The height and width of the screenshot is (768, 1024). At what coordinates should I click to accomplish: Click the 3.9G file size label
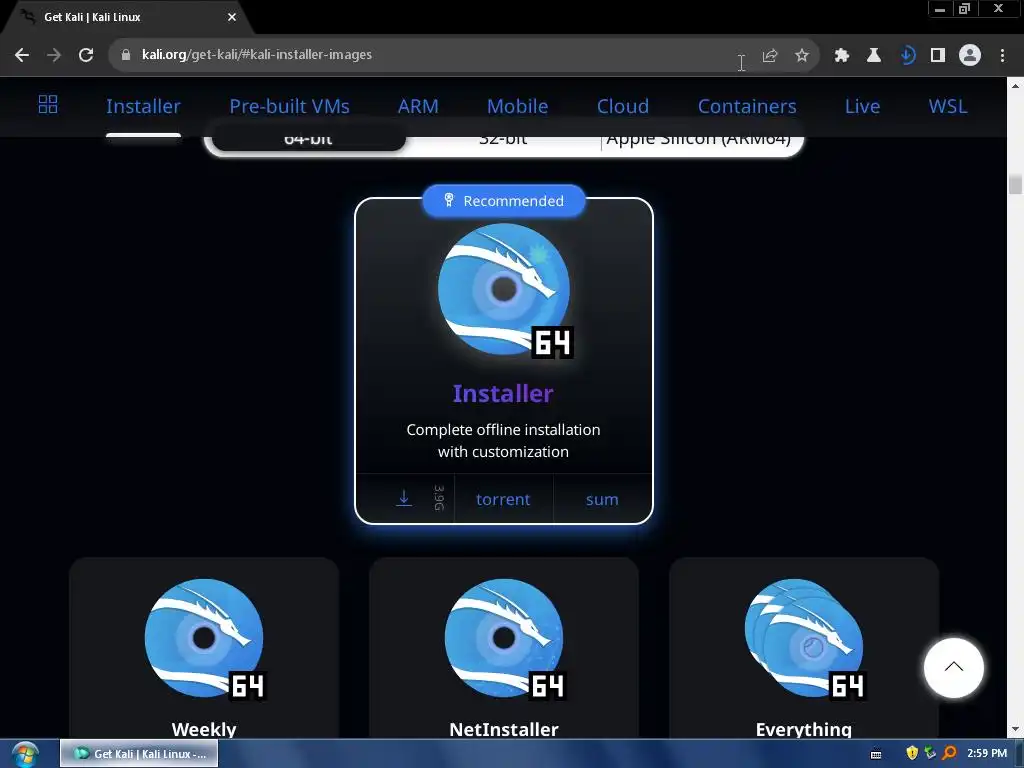(x=439, y=498)
